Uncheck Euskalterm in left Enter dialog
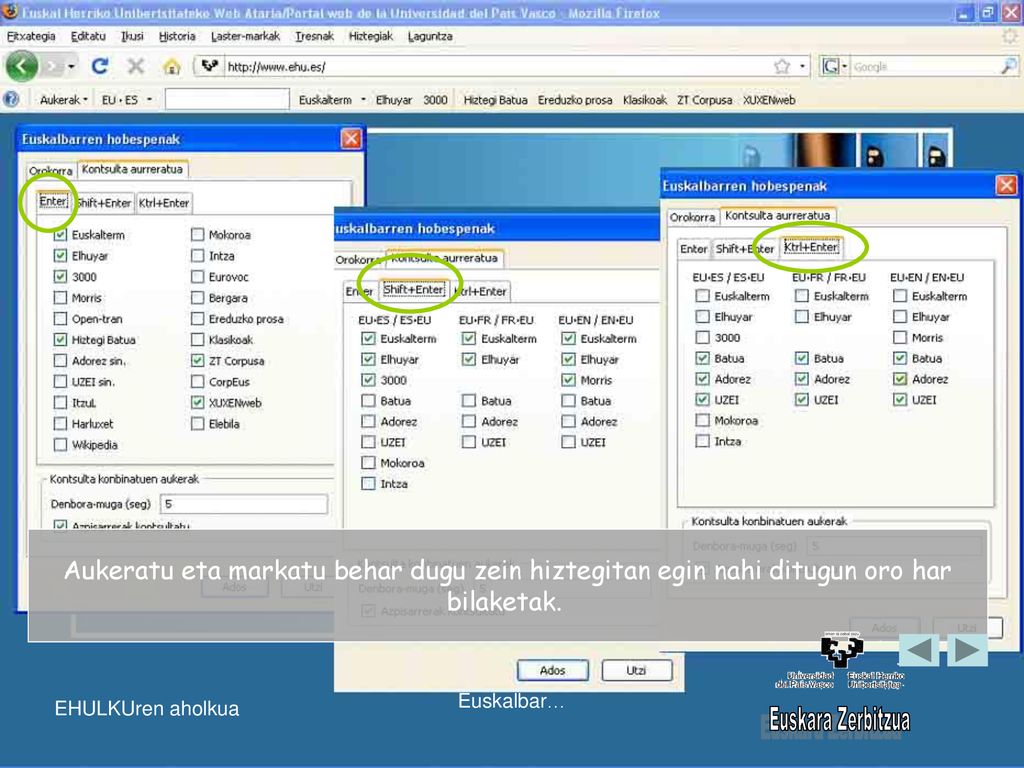The height and width of the screenshot is (768, 1024). coord(60,234)
